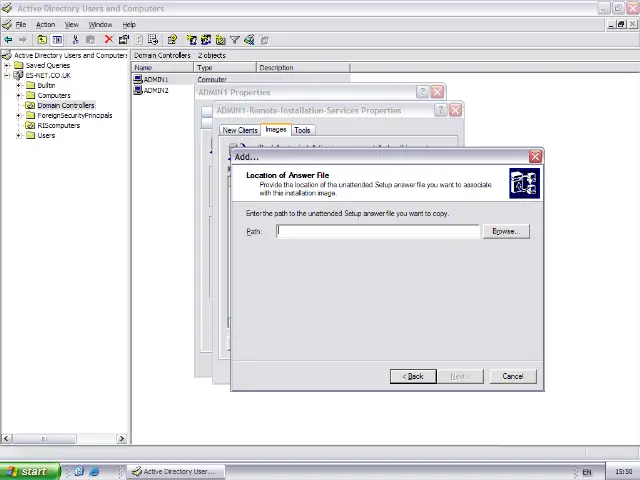The height and width of the screenshot is (480, 640).
Task: Click the Help toolbar icon
Action: coord(172,40)
